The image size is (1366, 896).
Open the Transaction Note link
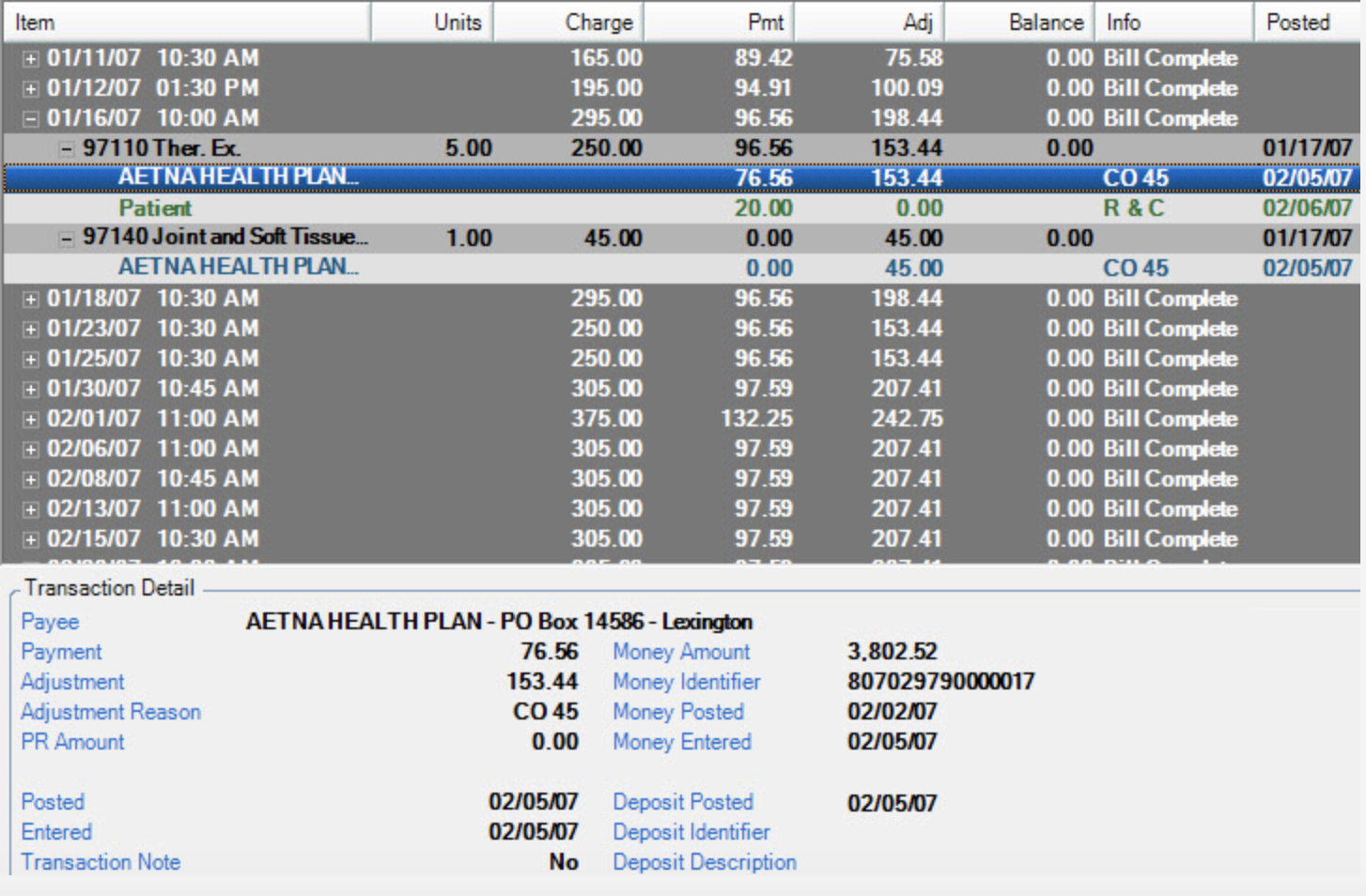click(100, 862)
